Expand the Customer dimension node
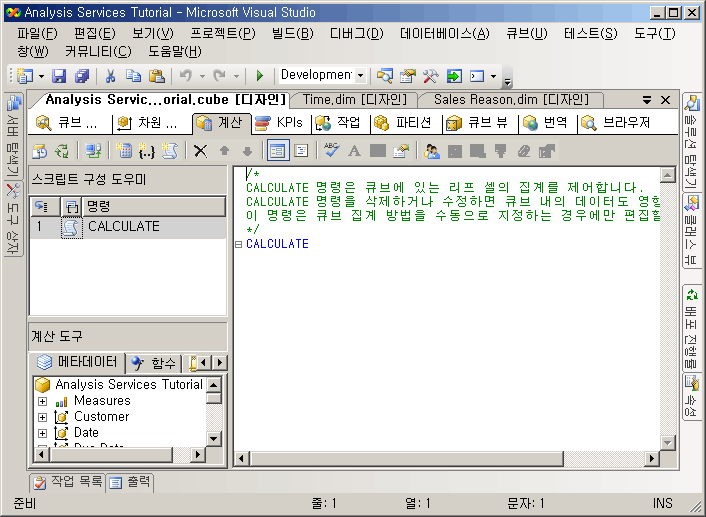Image resolution: width=706 pixels, height=517 pixels. (42, 417)
